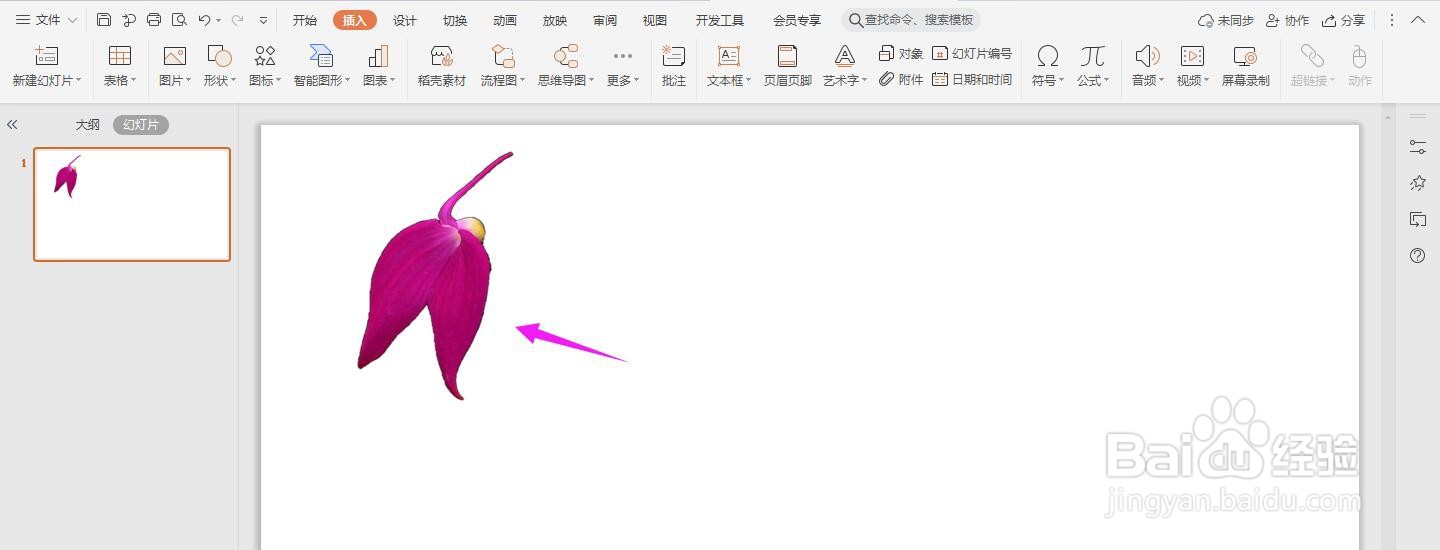The height and width of the screenshot is (550, 1440).
Task: Switch to the Review (审阅) tab
Action: (x=605, y=20)
